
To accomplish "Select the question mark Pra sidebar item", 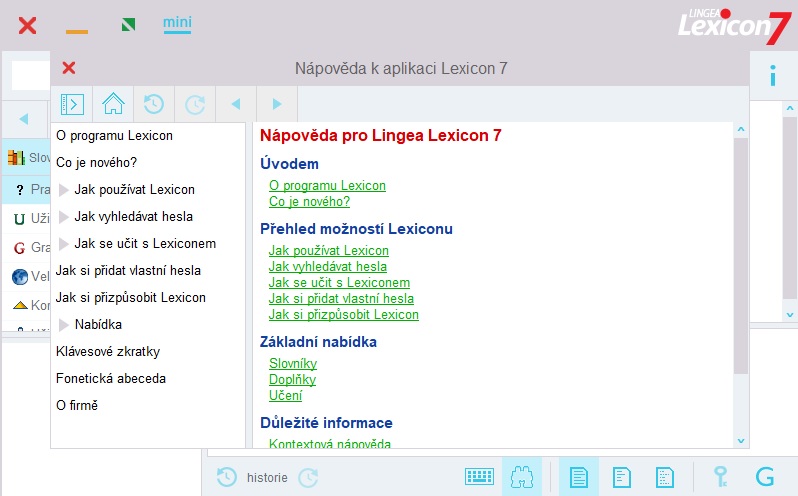I will tap(20, 190).
